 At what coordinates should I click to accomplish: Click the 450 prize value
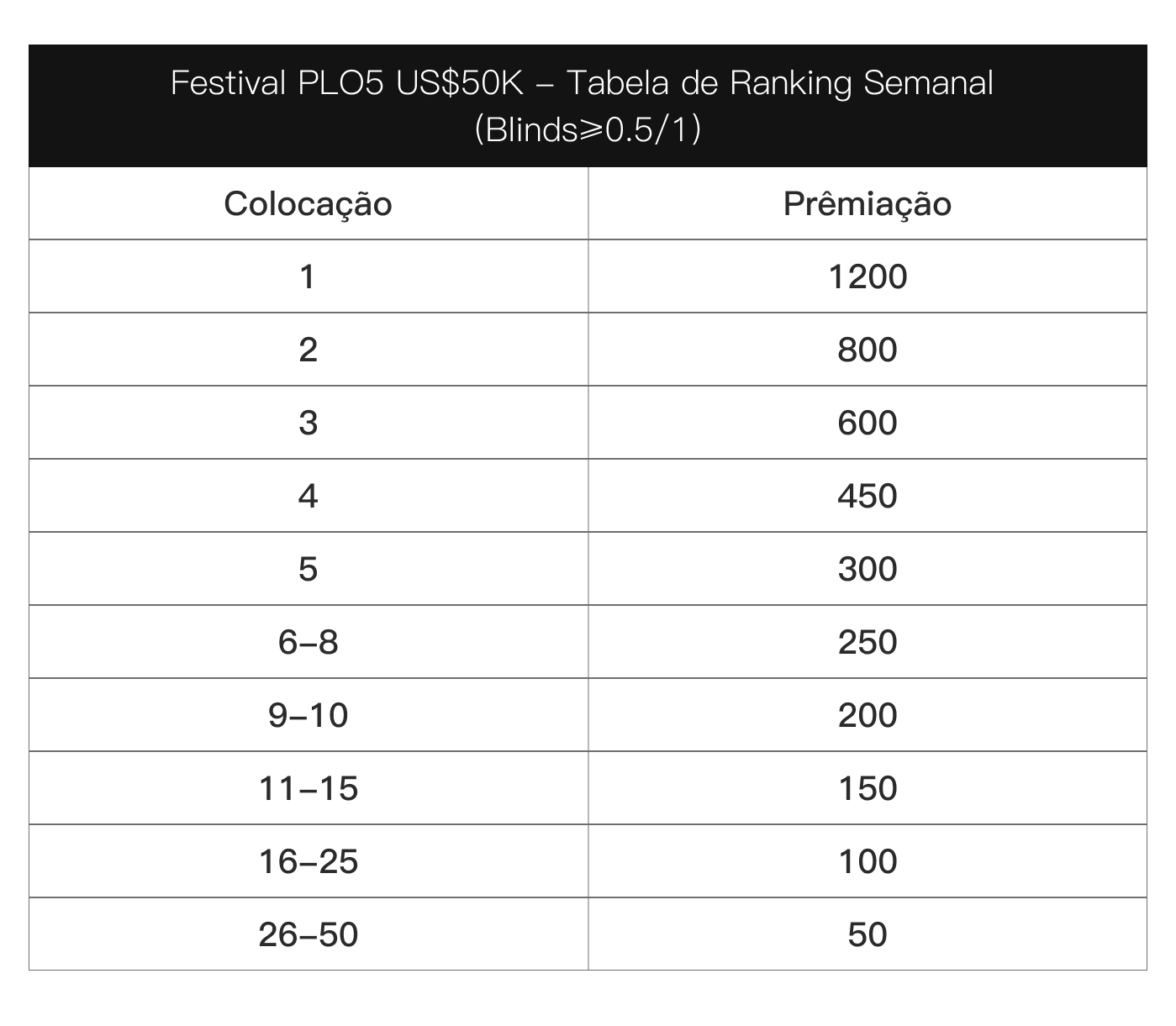867,496
